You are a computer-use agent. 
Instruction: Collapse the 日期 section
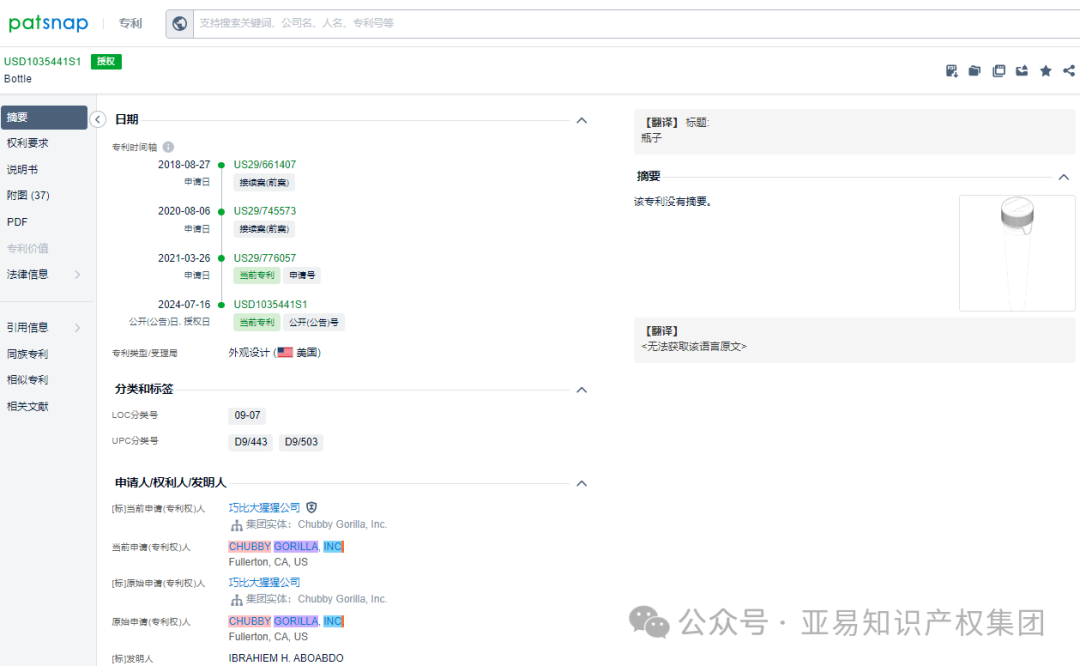click(x=581, y=119)
